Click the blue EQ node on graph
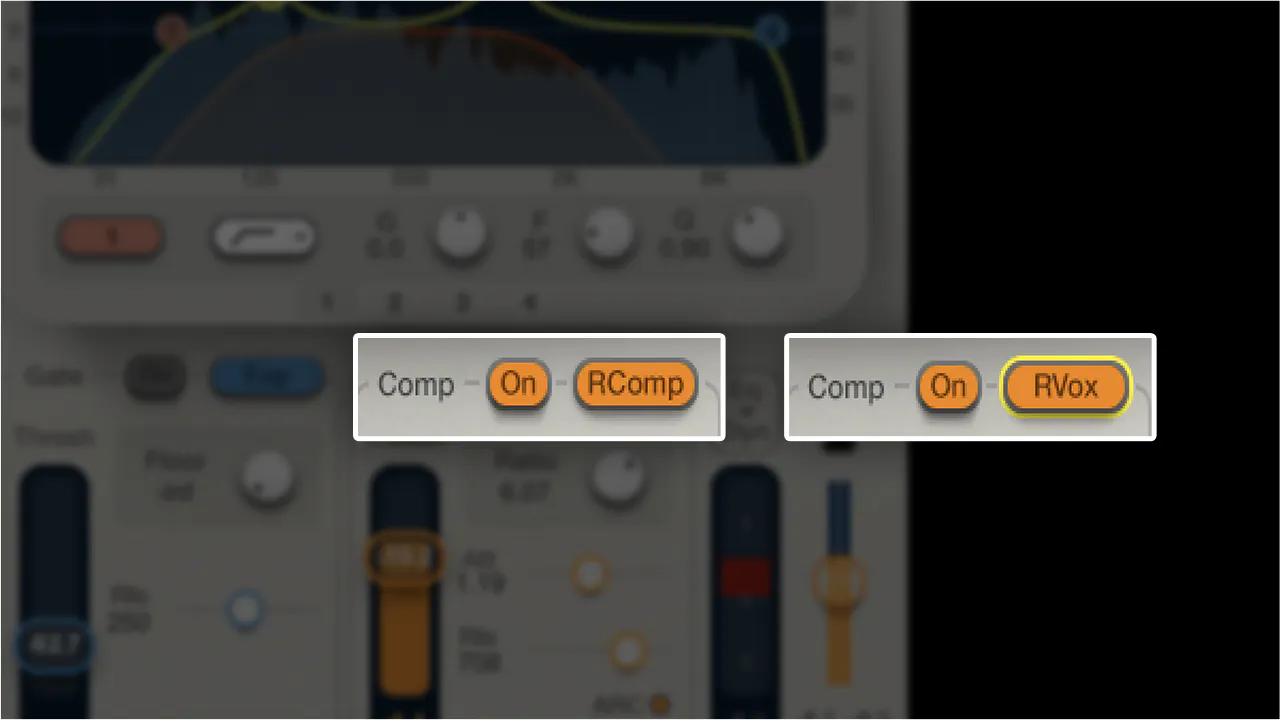1280x720 pixels. click(771, 32)
